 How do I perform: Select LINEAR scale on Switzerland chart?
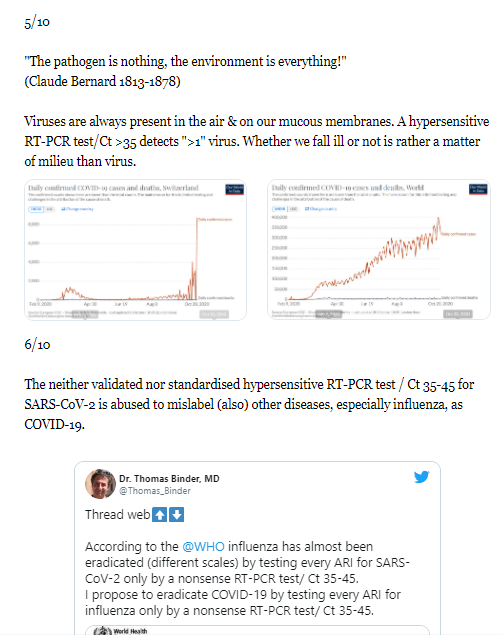36,209
